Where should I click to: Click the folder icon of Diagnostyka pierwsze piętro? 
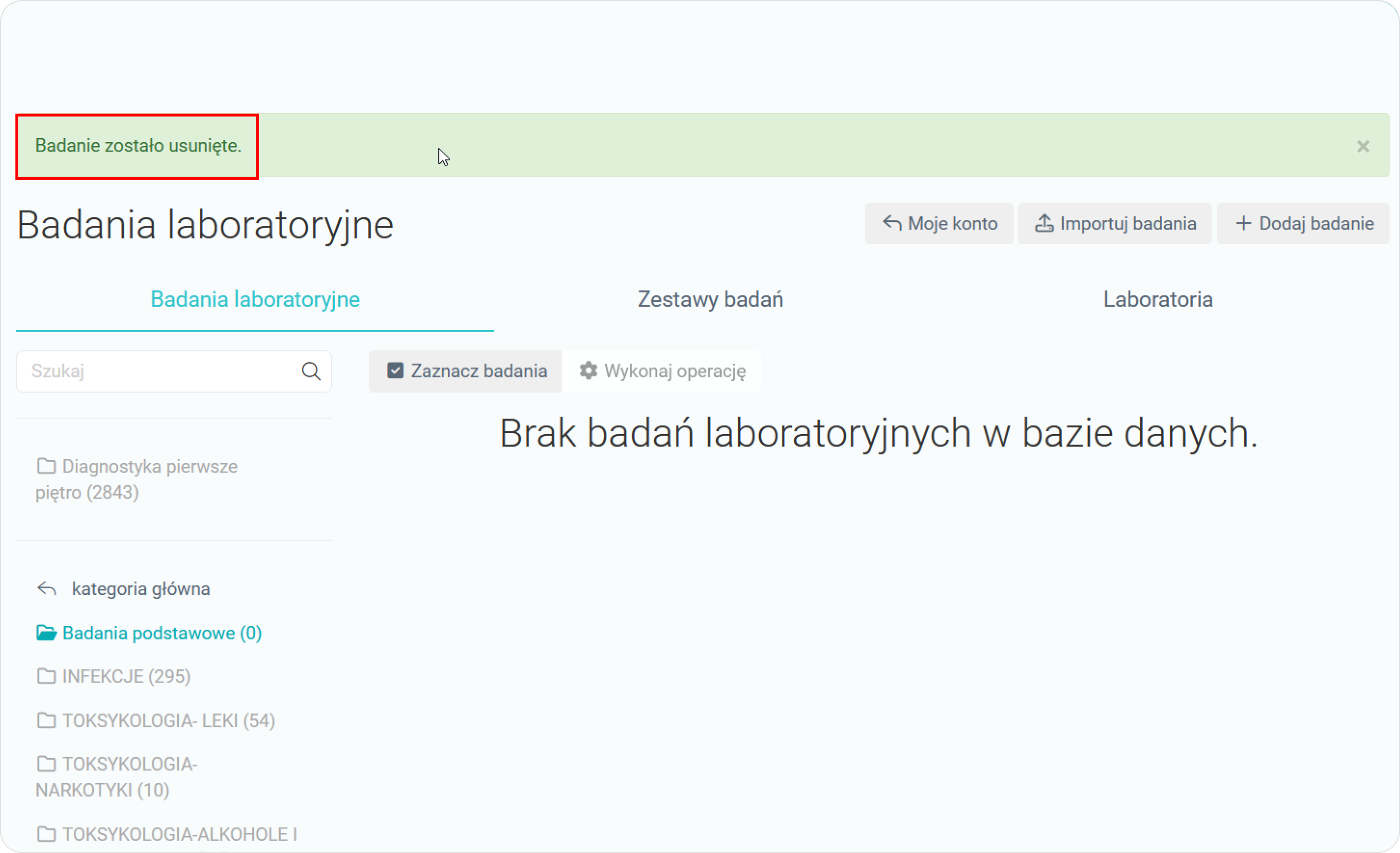[46, 466]
